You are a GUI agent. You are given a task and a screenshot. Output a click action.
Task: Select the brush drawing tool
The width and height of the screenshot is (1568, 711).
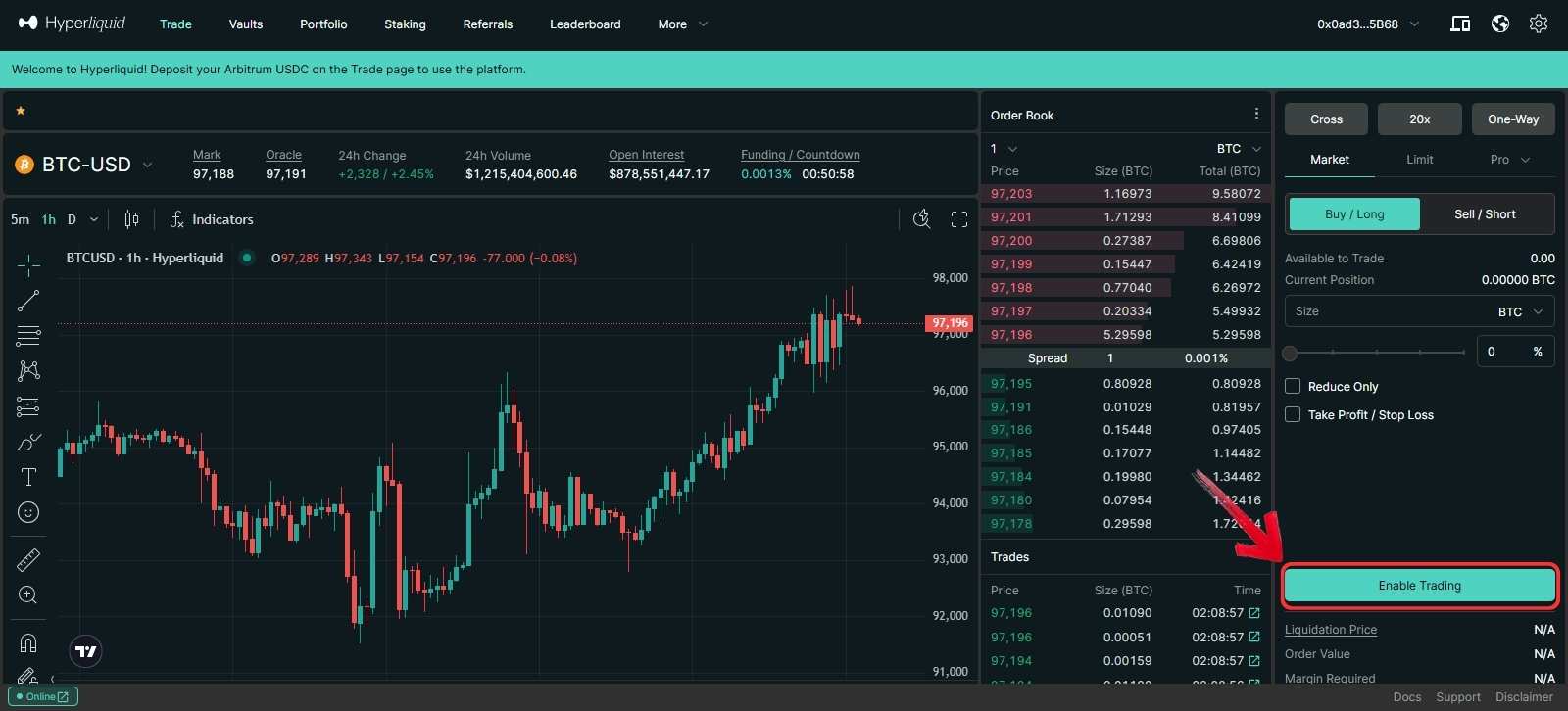28,442
